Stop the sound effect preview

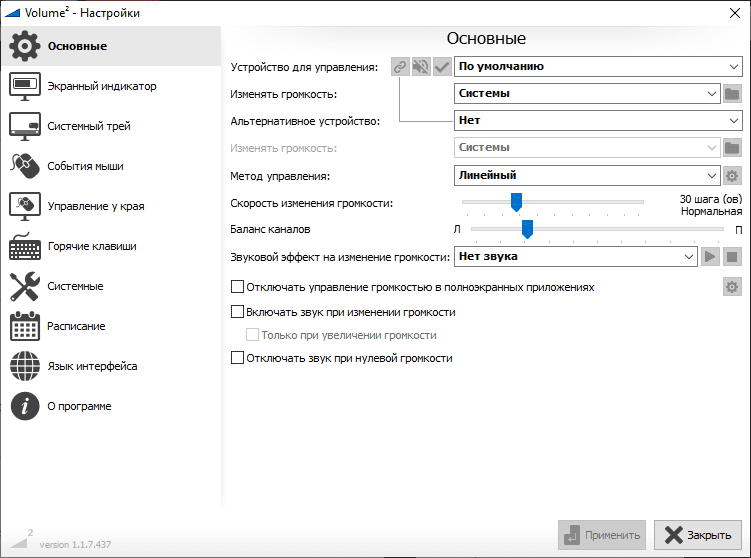point(732,257)
